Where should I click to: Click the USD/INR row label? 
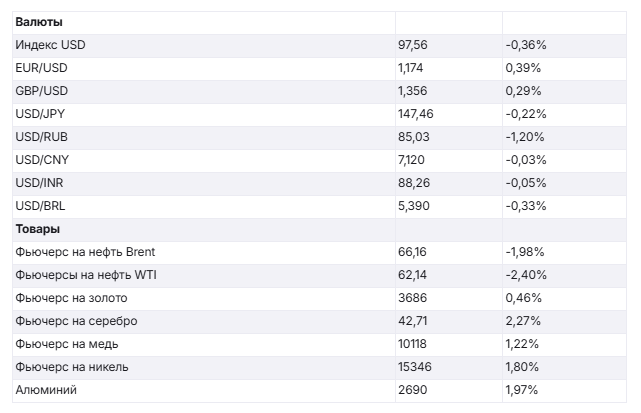[x=41, y=183]
